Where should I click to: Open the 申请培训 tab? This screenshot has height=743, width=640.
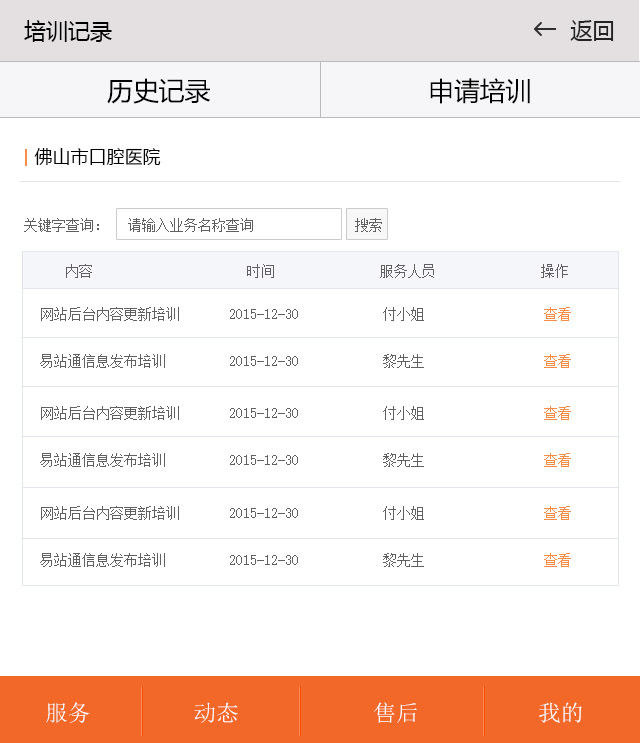point(480,91)
